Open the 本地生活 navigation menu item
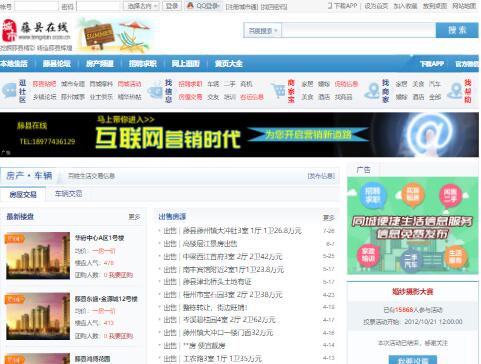Viewport: 481px width, 364px height. click(14, 64)
